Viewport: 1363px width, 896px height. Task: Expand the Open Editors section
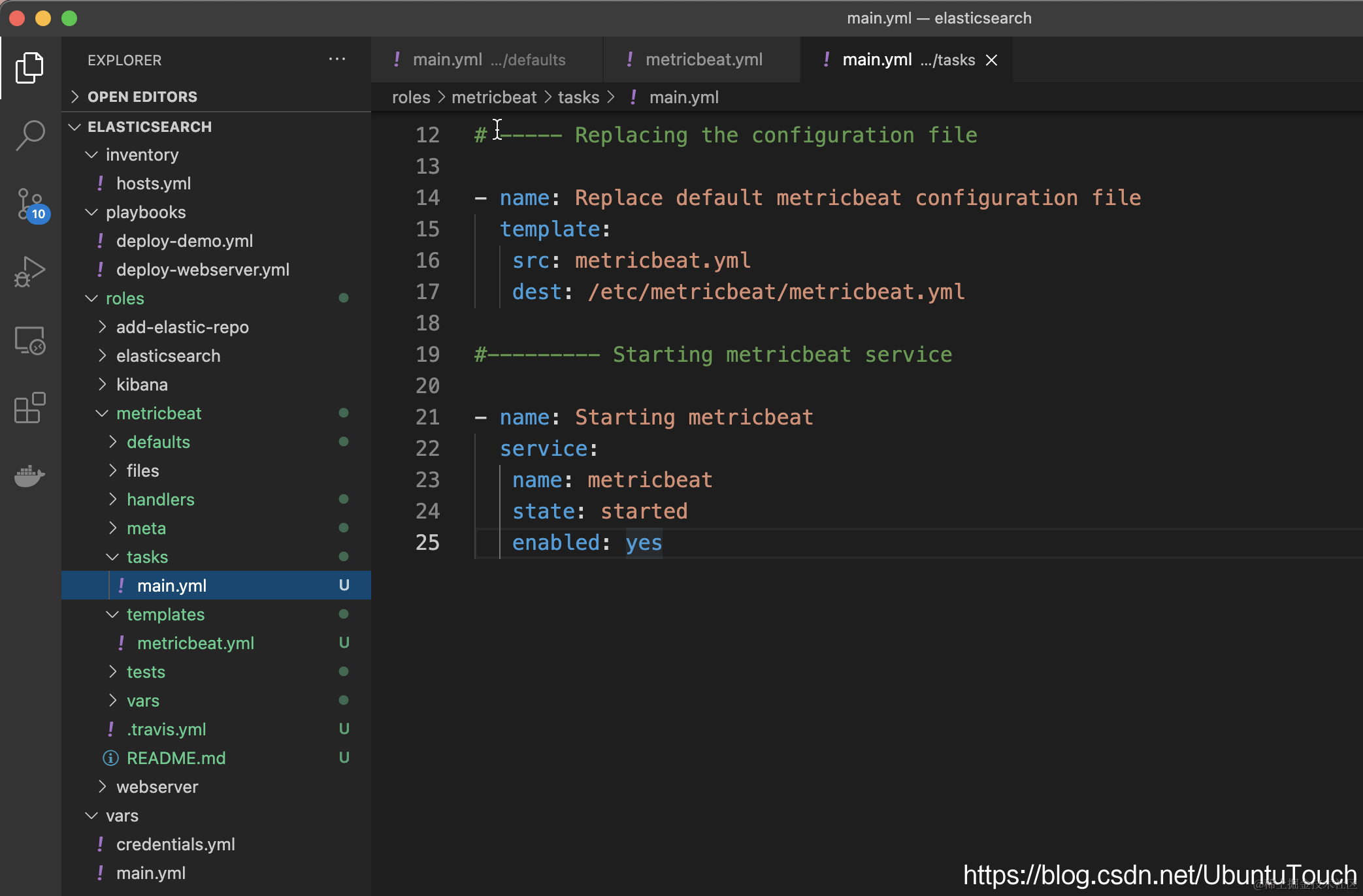click(142, 97)
